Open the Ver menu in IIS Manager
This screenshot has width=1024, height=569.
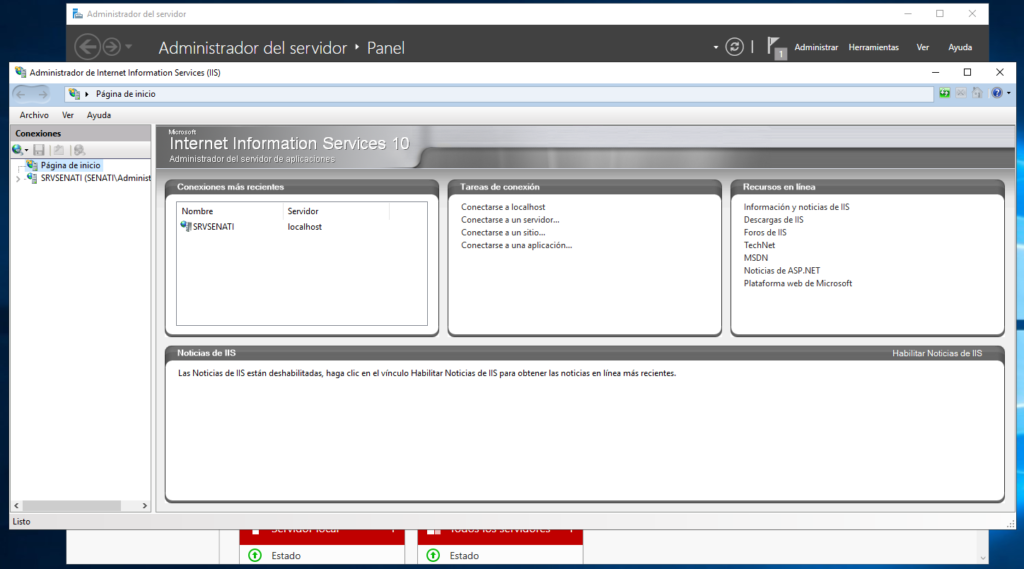click(68, 115)
